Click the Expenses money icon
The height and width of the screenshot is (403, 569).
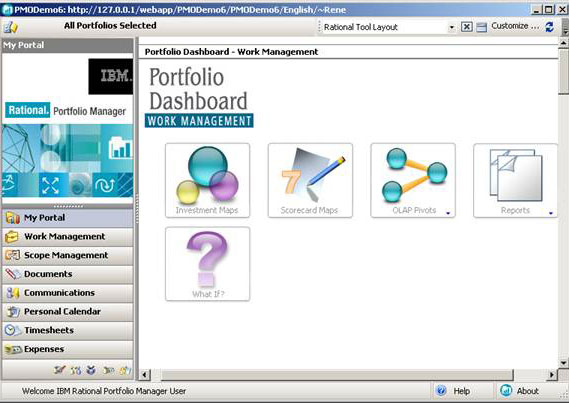coord(13,350)
